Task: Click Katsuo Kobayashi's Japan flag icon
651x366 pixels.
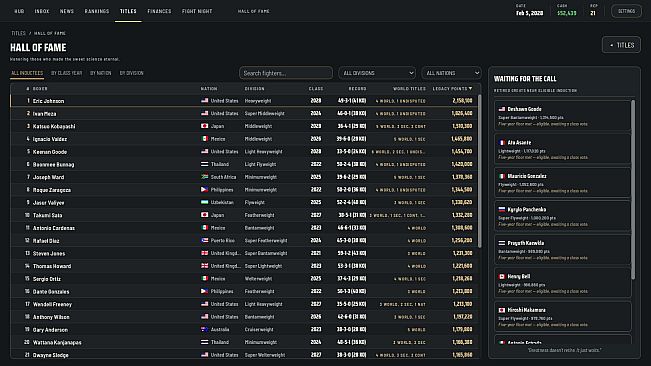Action: (205, 126)
